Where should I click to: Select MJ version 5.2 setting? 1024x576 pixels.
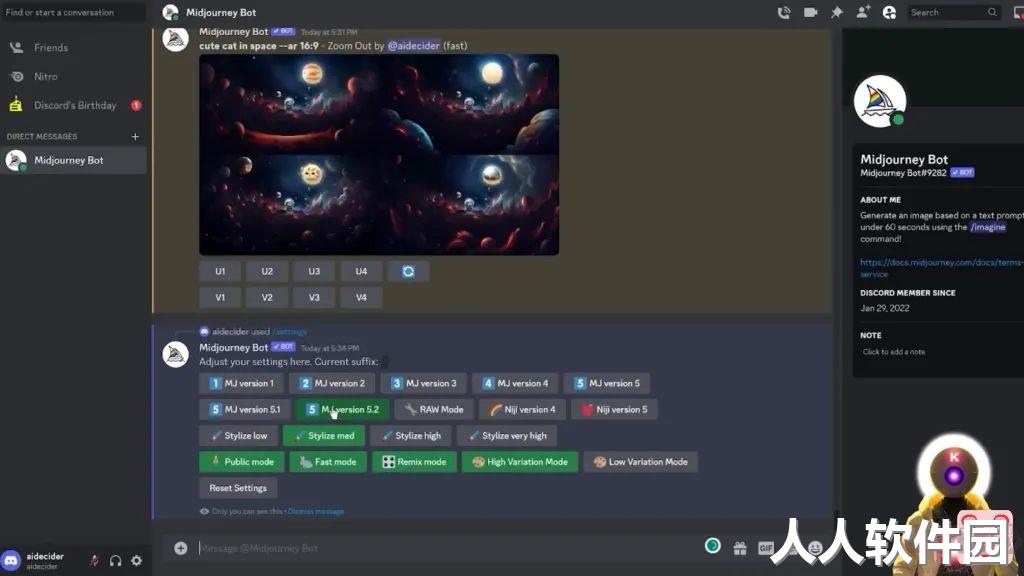coord(342,409)
